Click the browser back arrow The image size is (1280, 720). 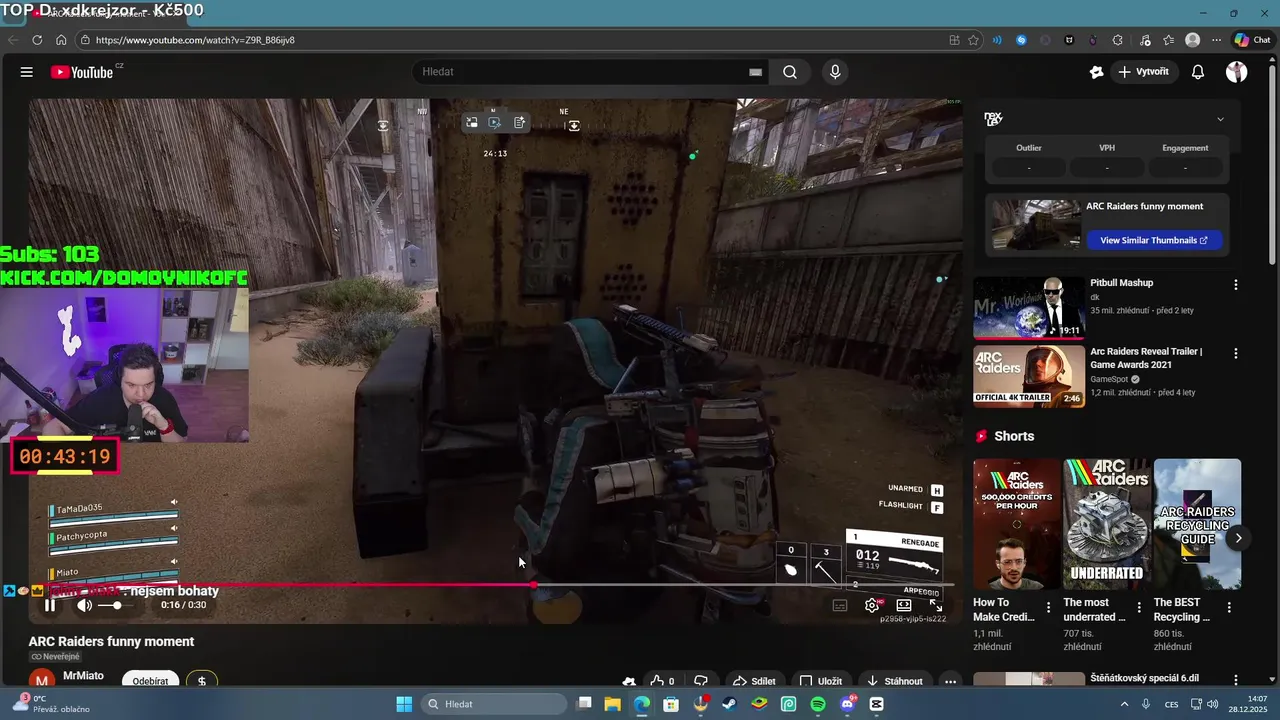[x=13, y=40]
